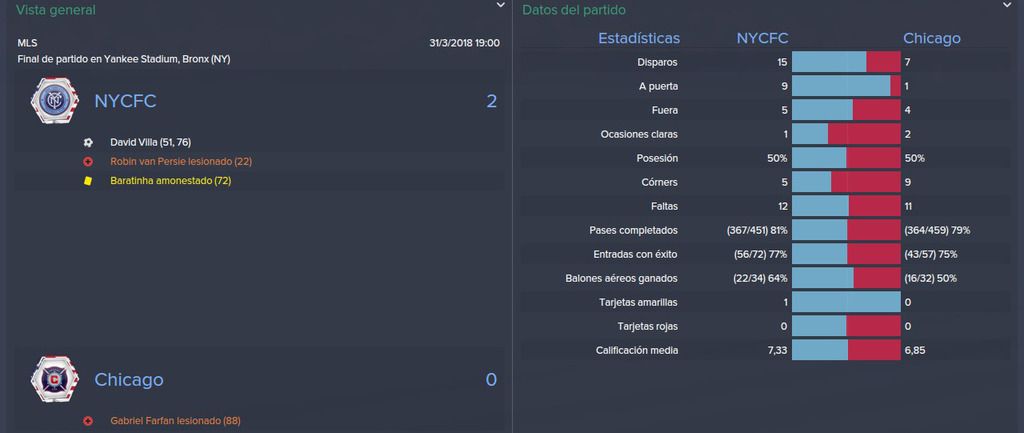Screen dimensions: 1024x433
Task: Click the red injury cross by van Persie
Action: [88, 161]
